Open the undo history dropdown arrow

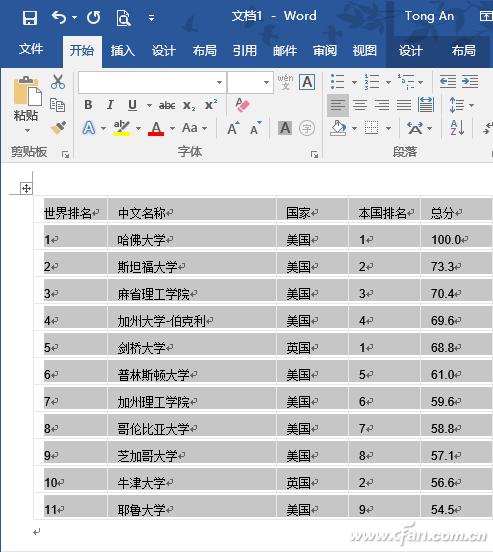click(74, 17)
